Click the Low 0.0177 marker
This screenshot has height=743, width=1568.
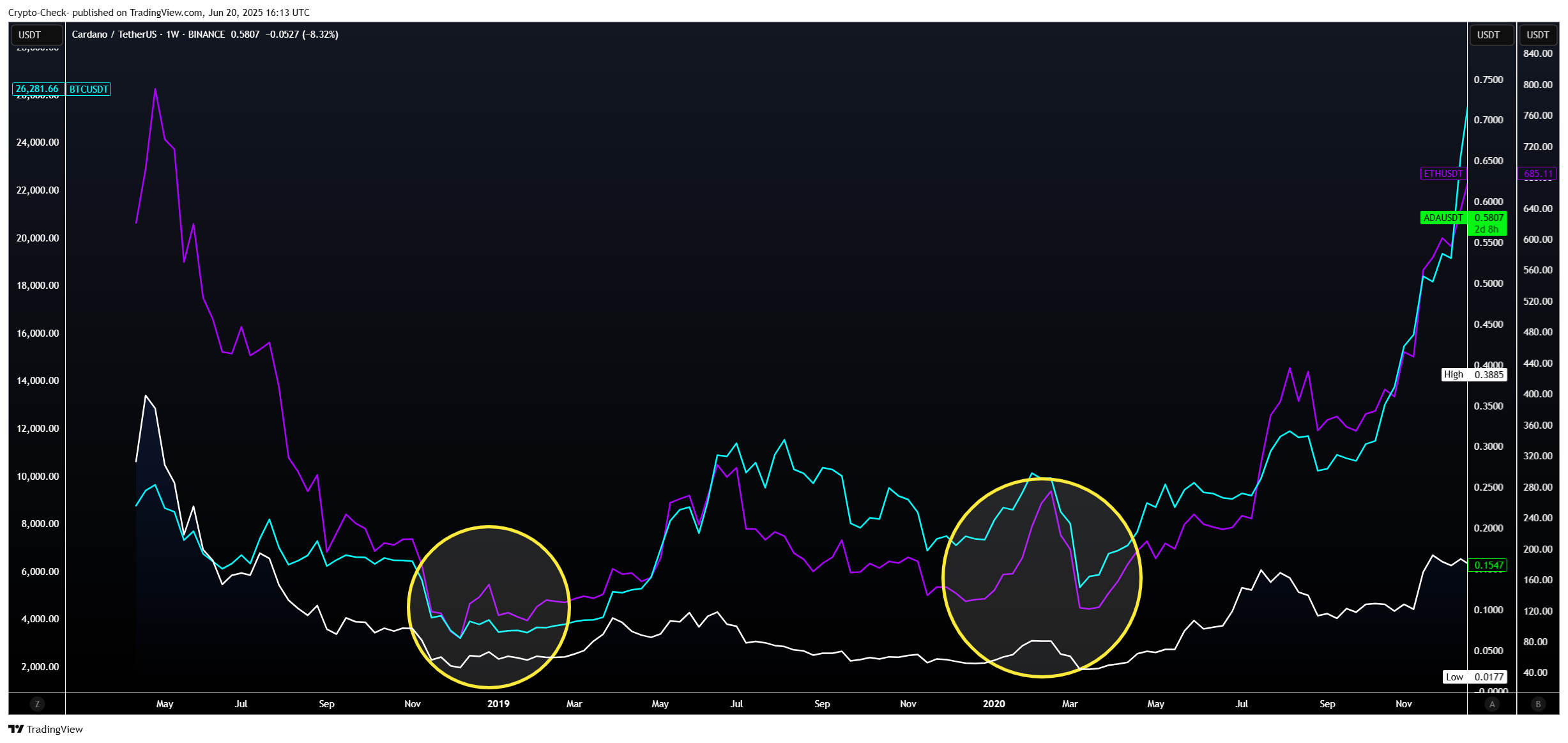coord(1475,677)
